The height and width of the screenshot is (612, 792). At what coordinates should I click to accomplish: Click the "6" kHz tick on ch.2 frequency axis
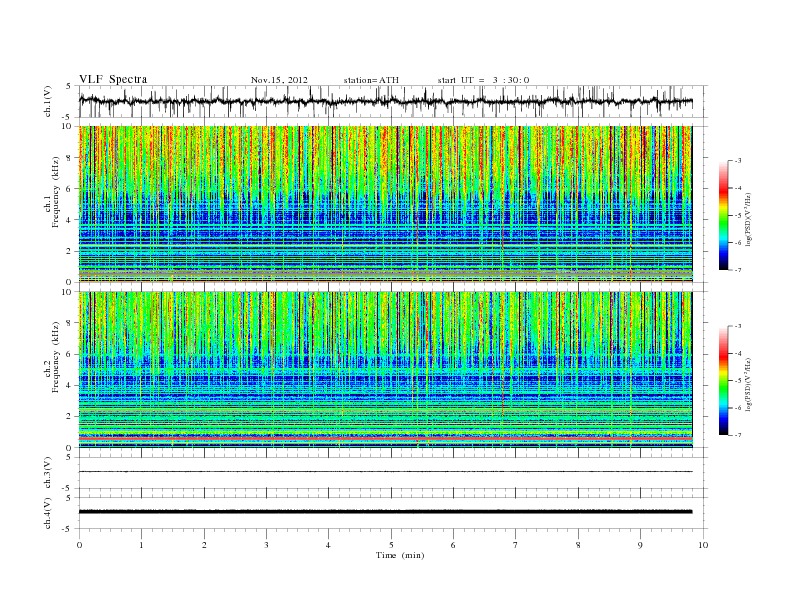(x=69, y=354)
